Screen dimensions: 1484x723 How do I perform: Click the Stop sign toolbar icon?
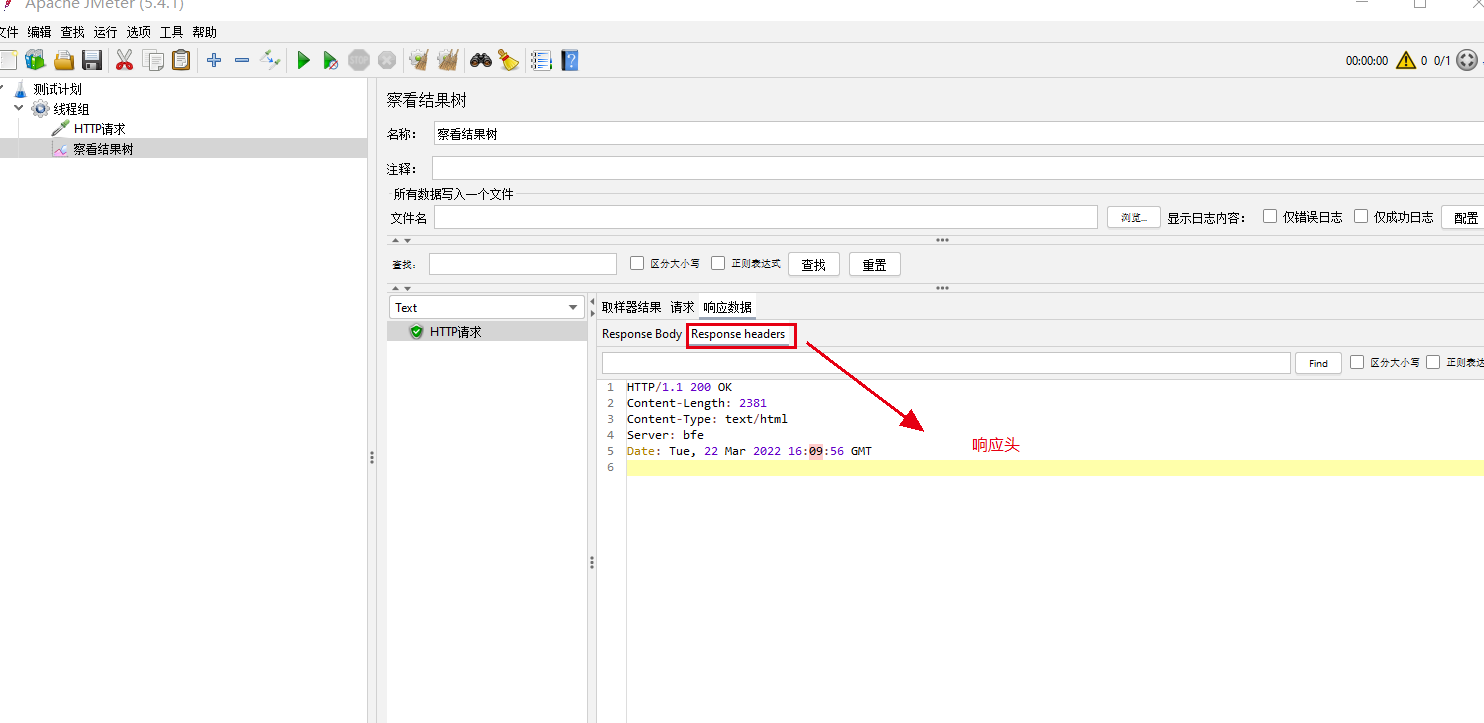point(359,60)
